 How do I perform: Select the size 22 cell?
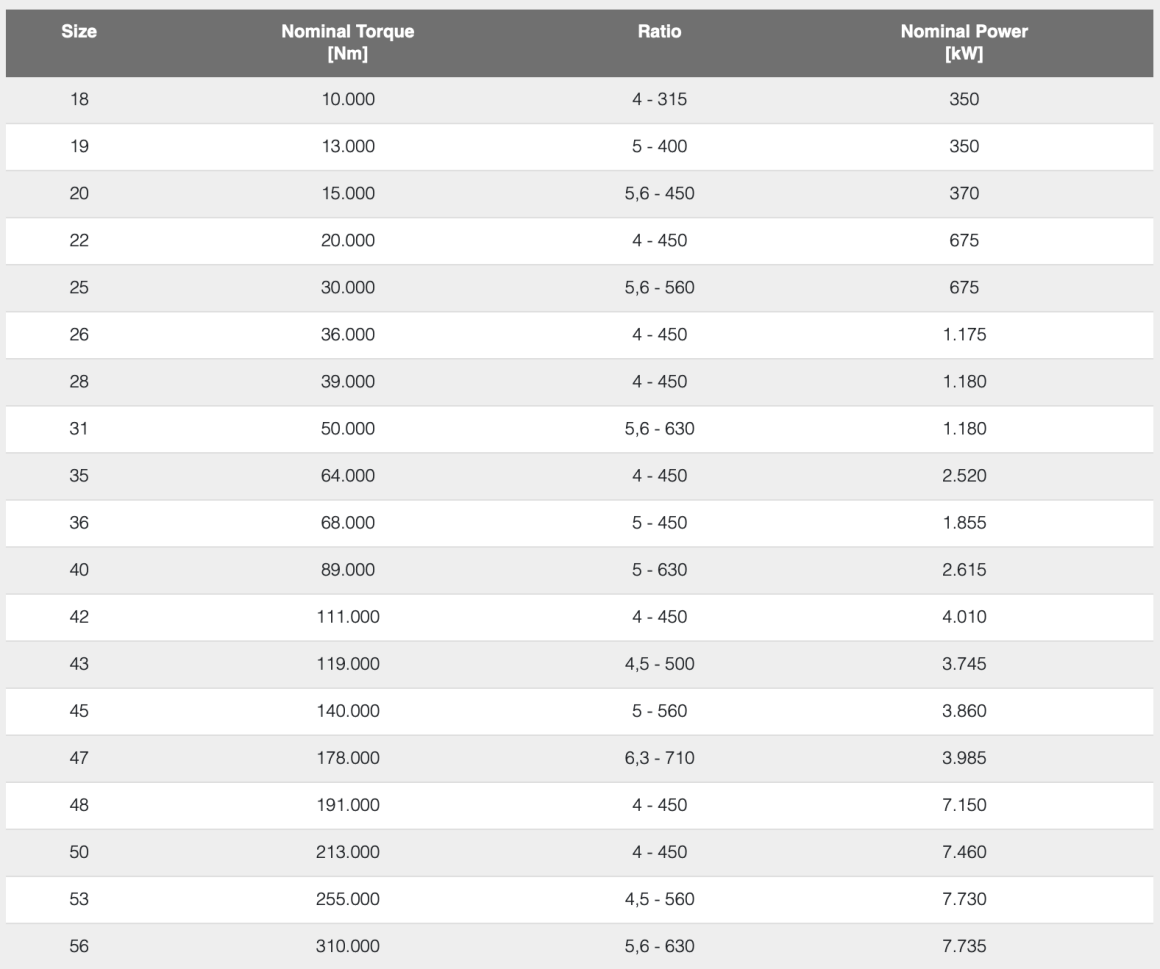click(x=79, y=241)
